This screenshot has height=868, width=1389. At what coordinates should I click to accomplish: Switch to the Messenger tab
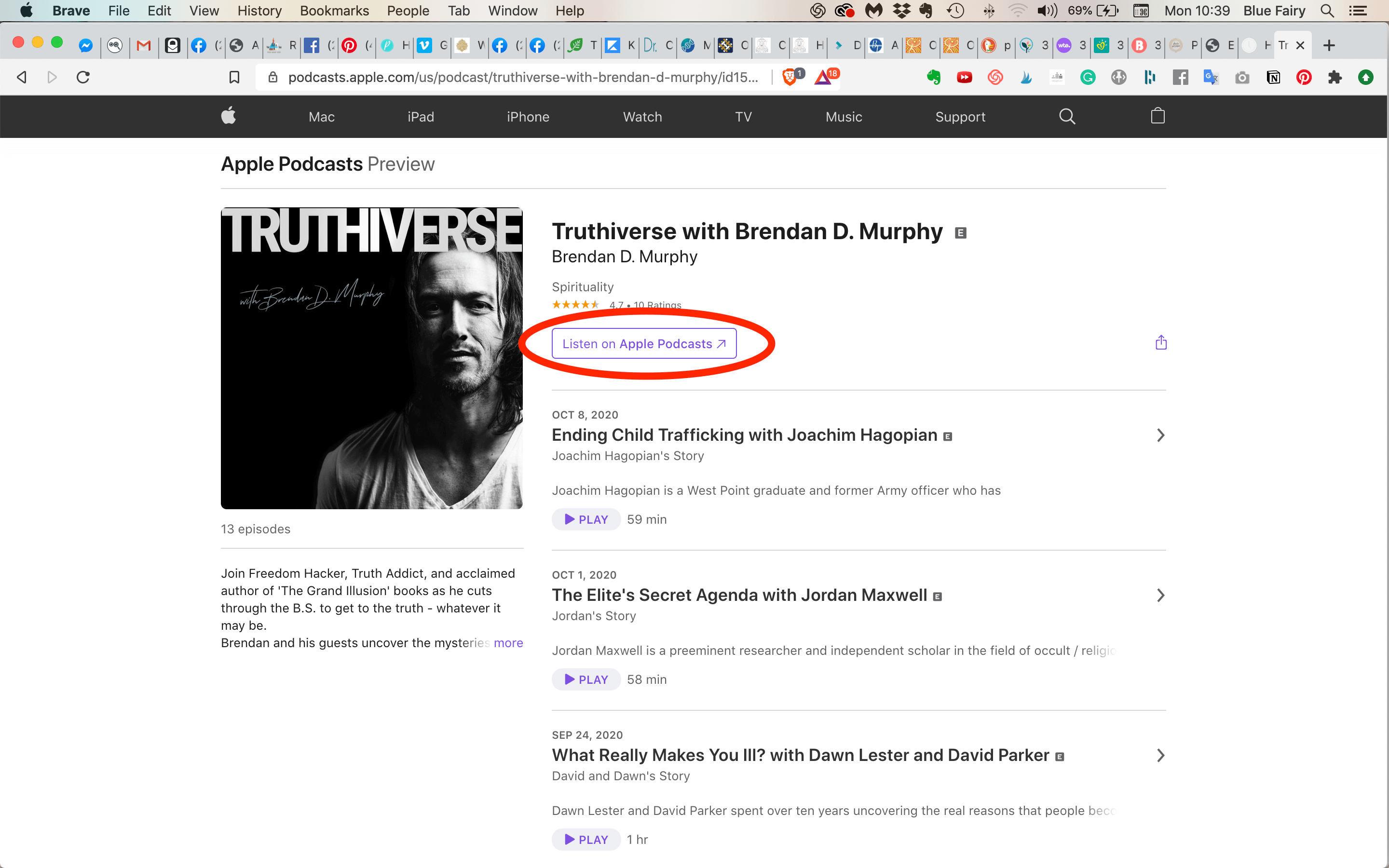(86, 45)
